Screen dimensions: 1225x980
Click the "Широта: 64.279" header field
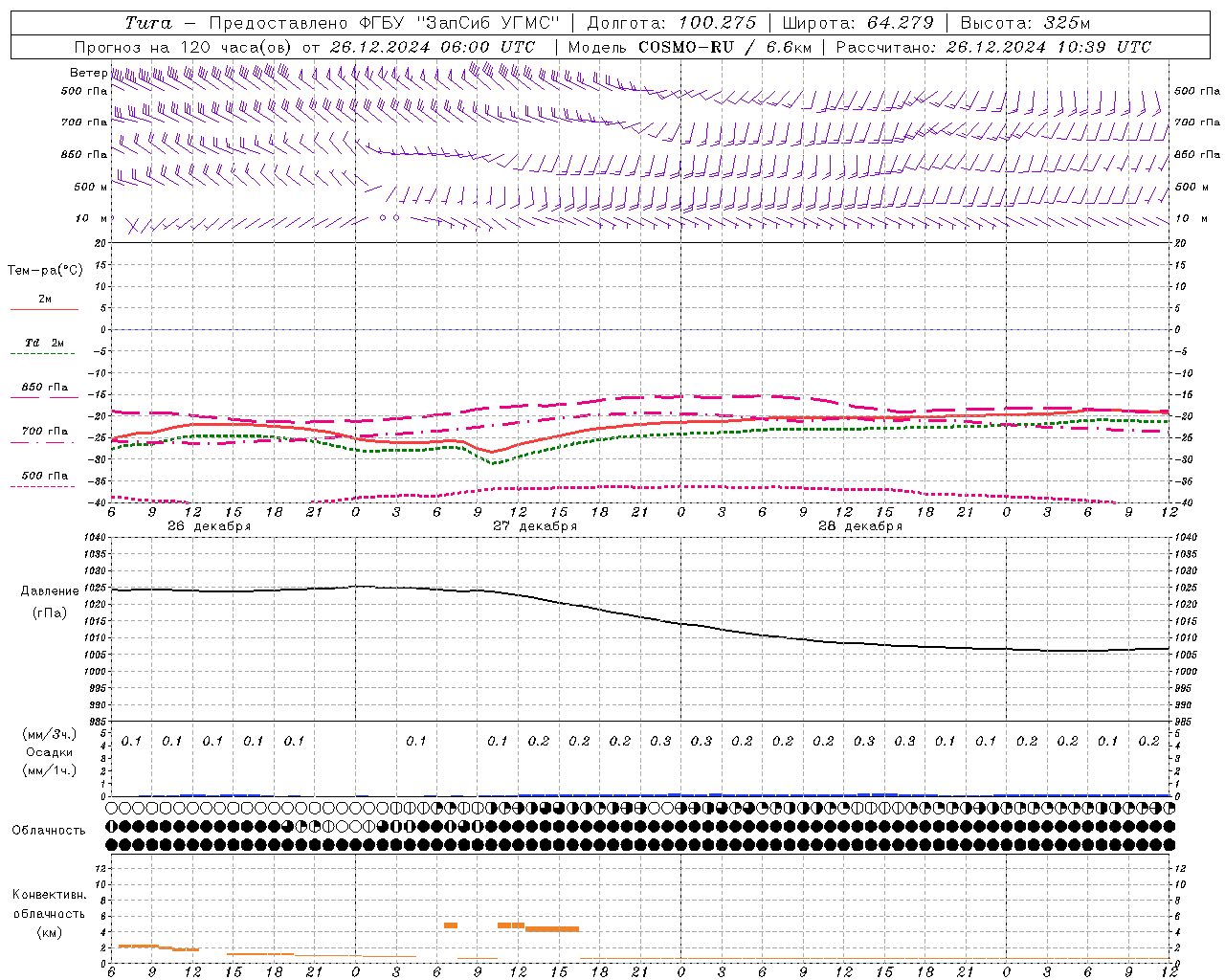point(857,23)
